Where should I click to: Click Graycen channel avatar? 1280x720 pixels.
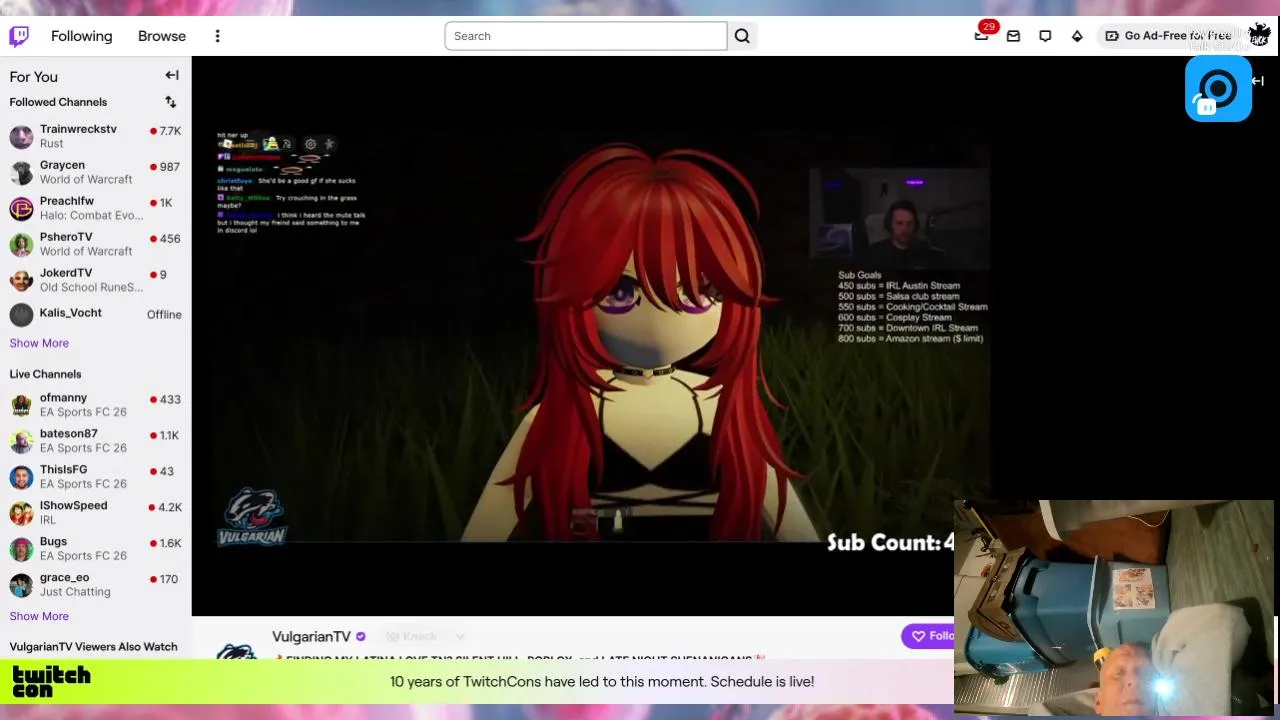click(x=21, y=172)
